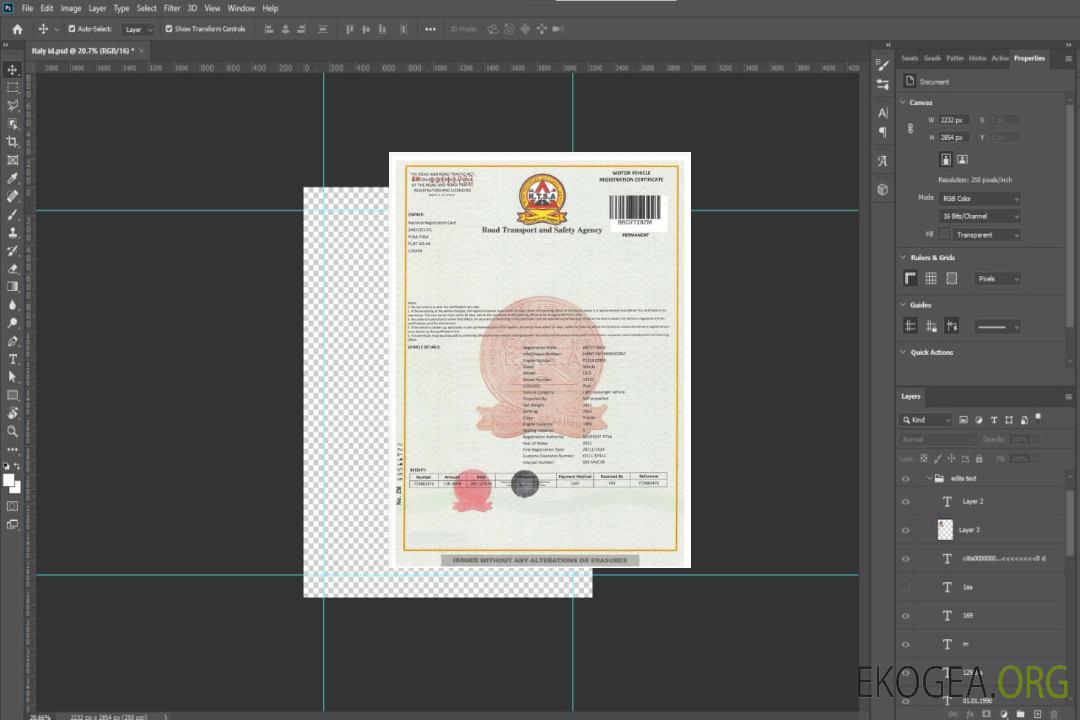1080x720 pixels.
Task: Activate the Horizontal Type tool
Action: (13, 359)
